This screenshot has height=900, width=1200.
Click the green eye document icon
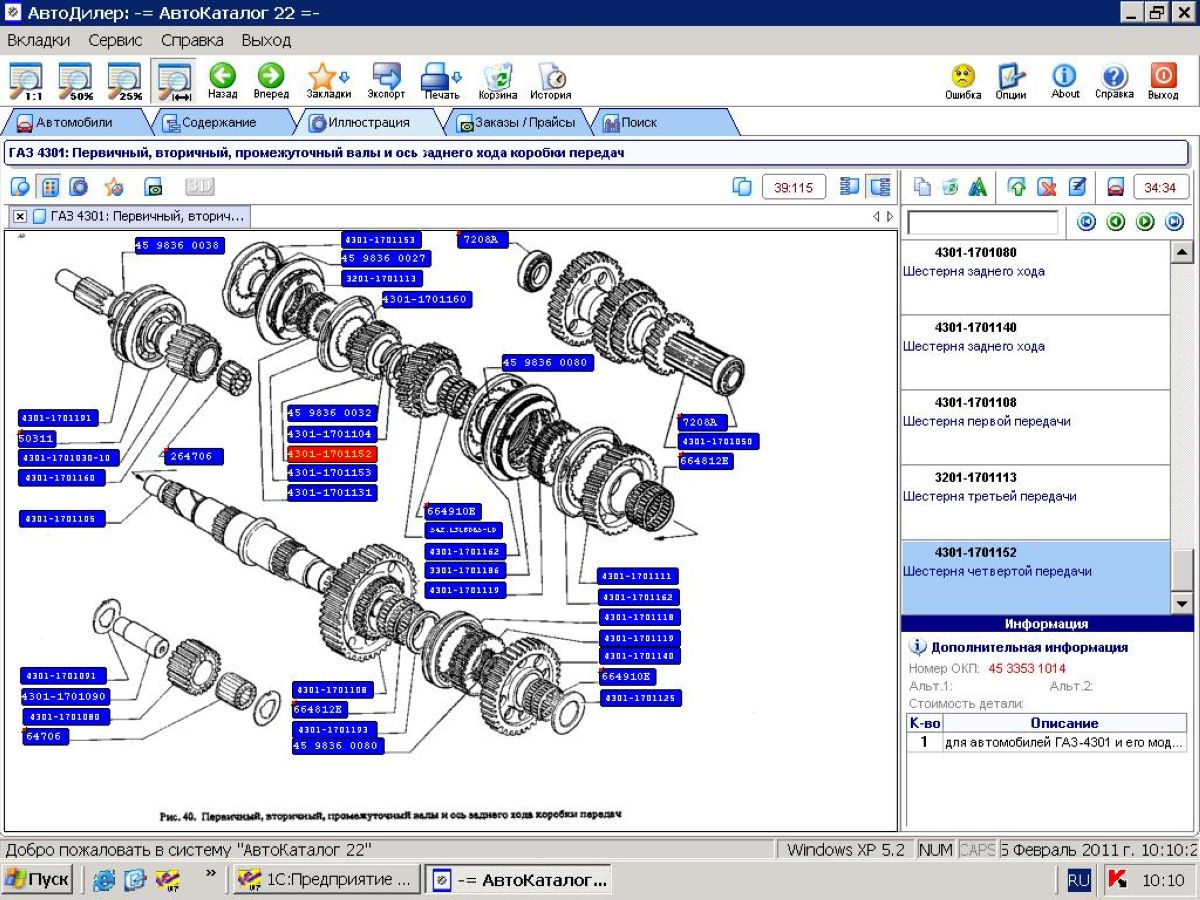pos(153,186)
